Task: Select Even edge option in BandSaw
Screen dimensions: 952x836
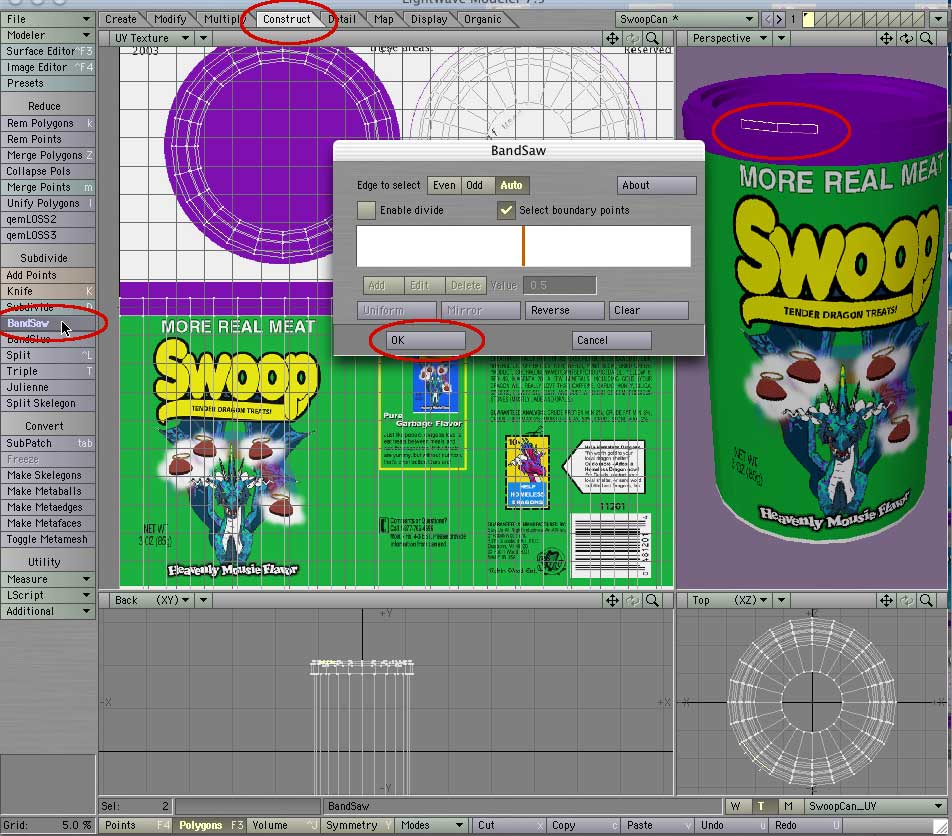Action: (x=444, y=185)
